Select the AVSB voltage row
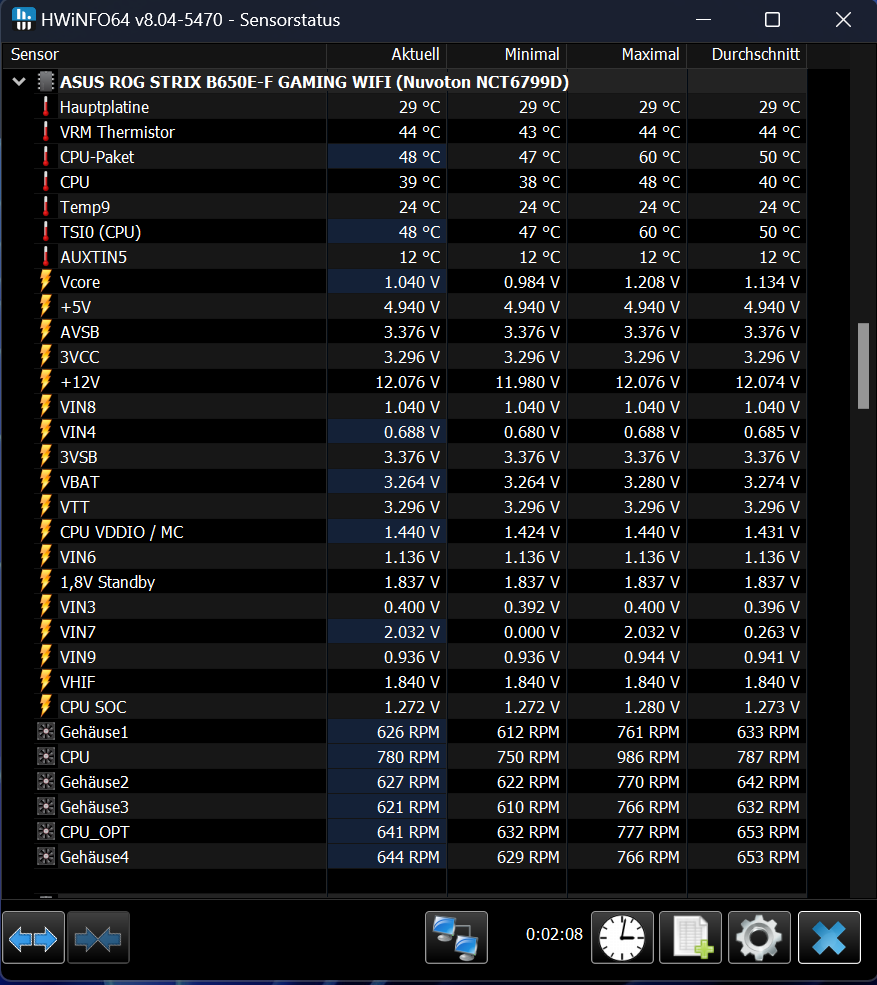877x985 pixels. coord(420,332)
